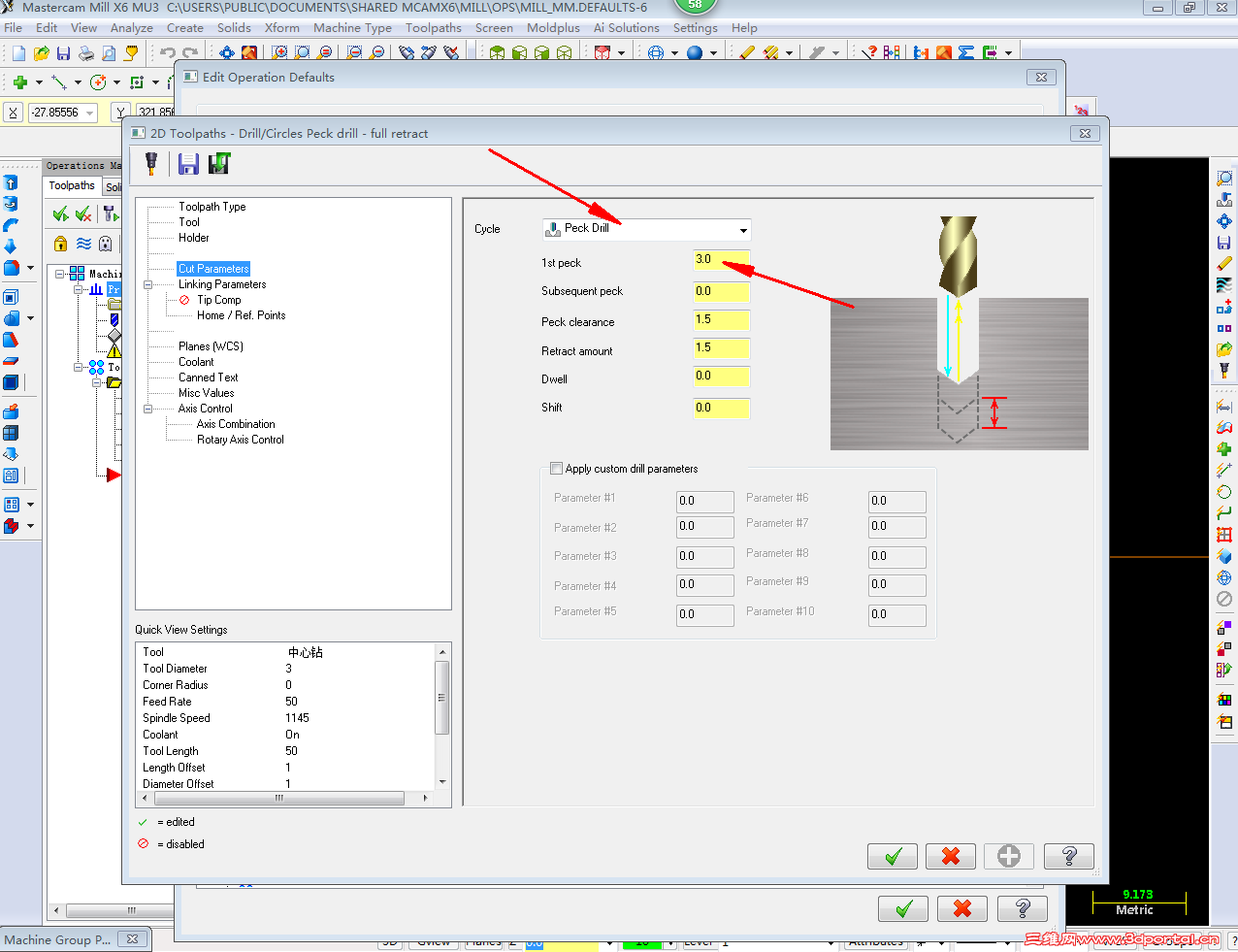Screen dimensions: 1238x952
Task: Click the red insert arrow in operations tree
Action: point(114,475)
